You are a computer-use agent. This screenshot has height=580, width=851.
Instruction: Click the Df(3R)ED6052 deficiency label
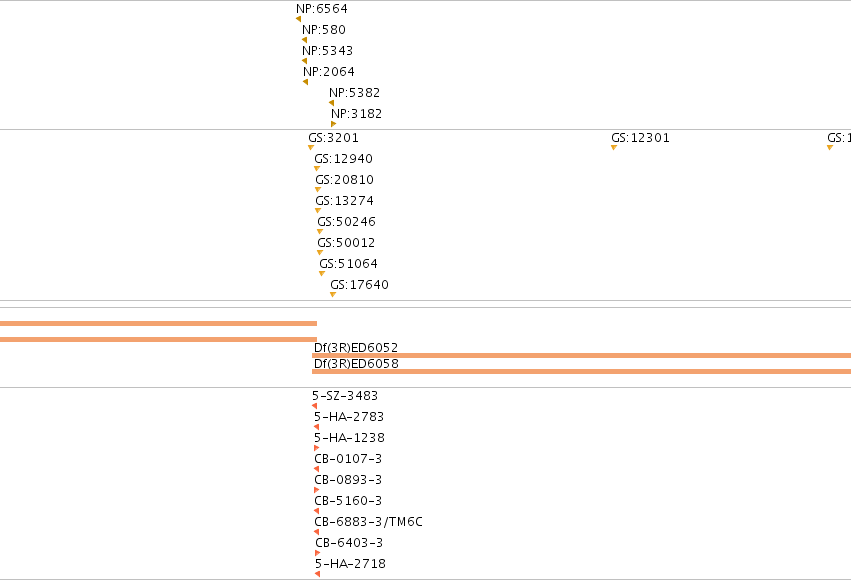[356, 347]
